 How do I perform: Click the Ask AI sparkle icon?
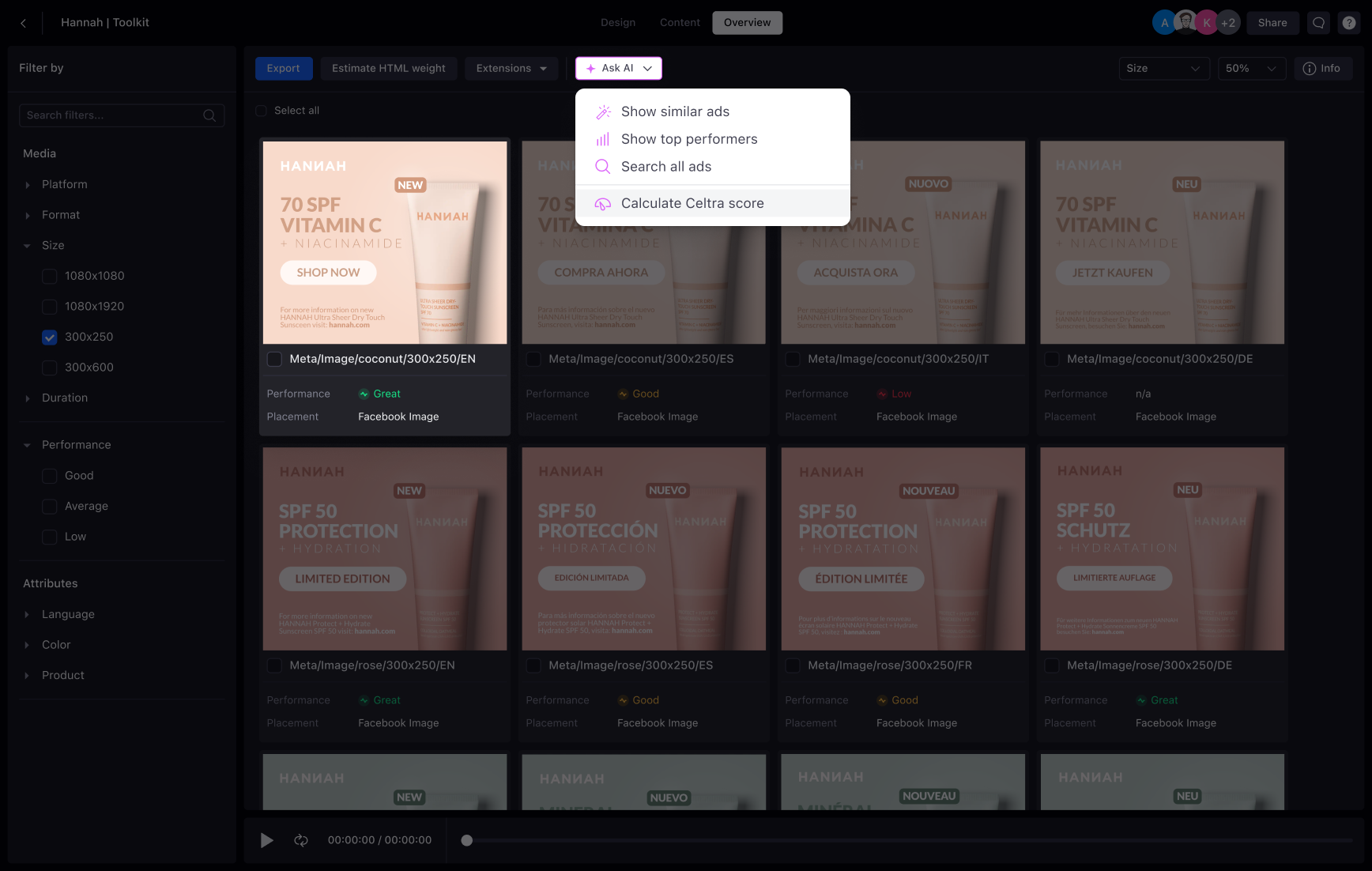click(x=590, y=69)
